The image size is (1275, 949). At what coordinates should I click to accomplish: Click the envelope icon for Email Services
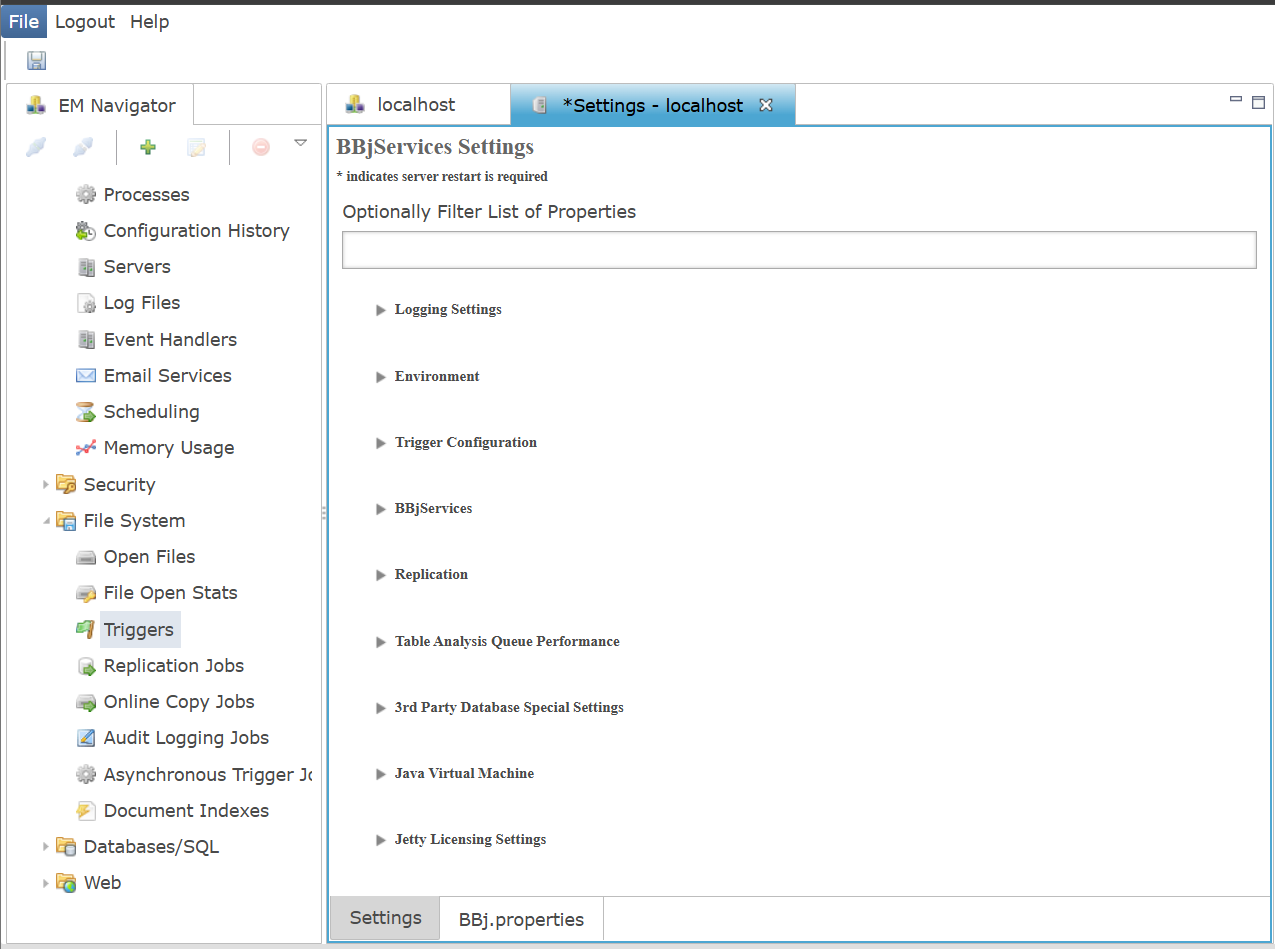pyautogui.click(x=86, y=376)
